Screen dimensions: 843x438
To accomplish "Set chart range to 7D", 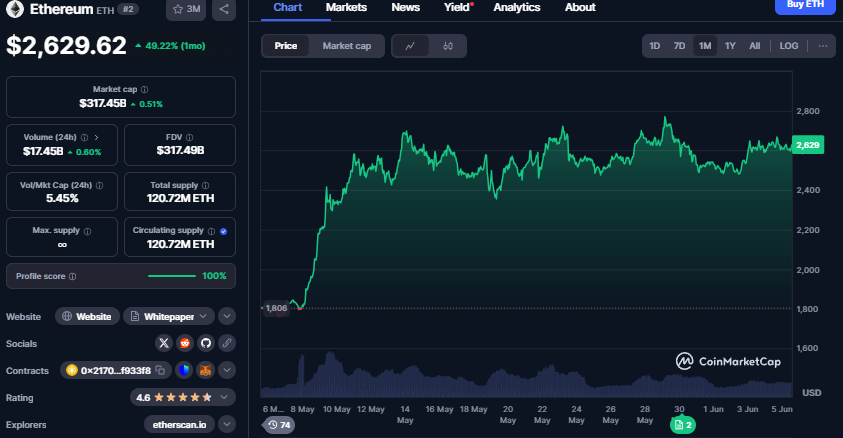I will pyautogui.click(x=680, y=46).
